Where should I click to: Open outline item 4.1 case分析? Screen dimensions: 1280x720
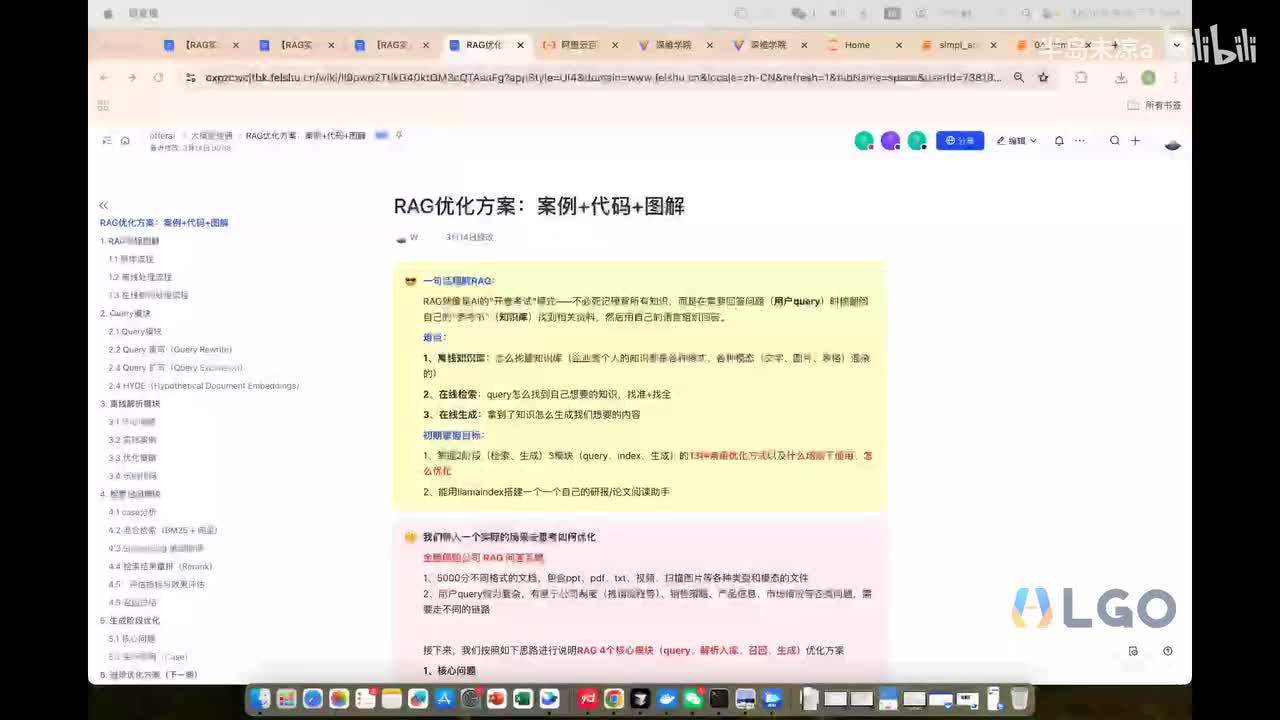[x=132, y=512]
